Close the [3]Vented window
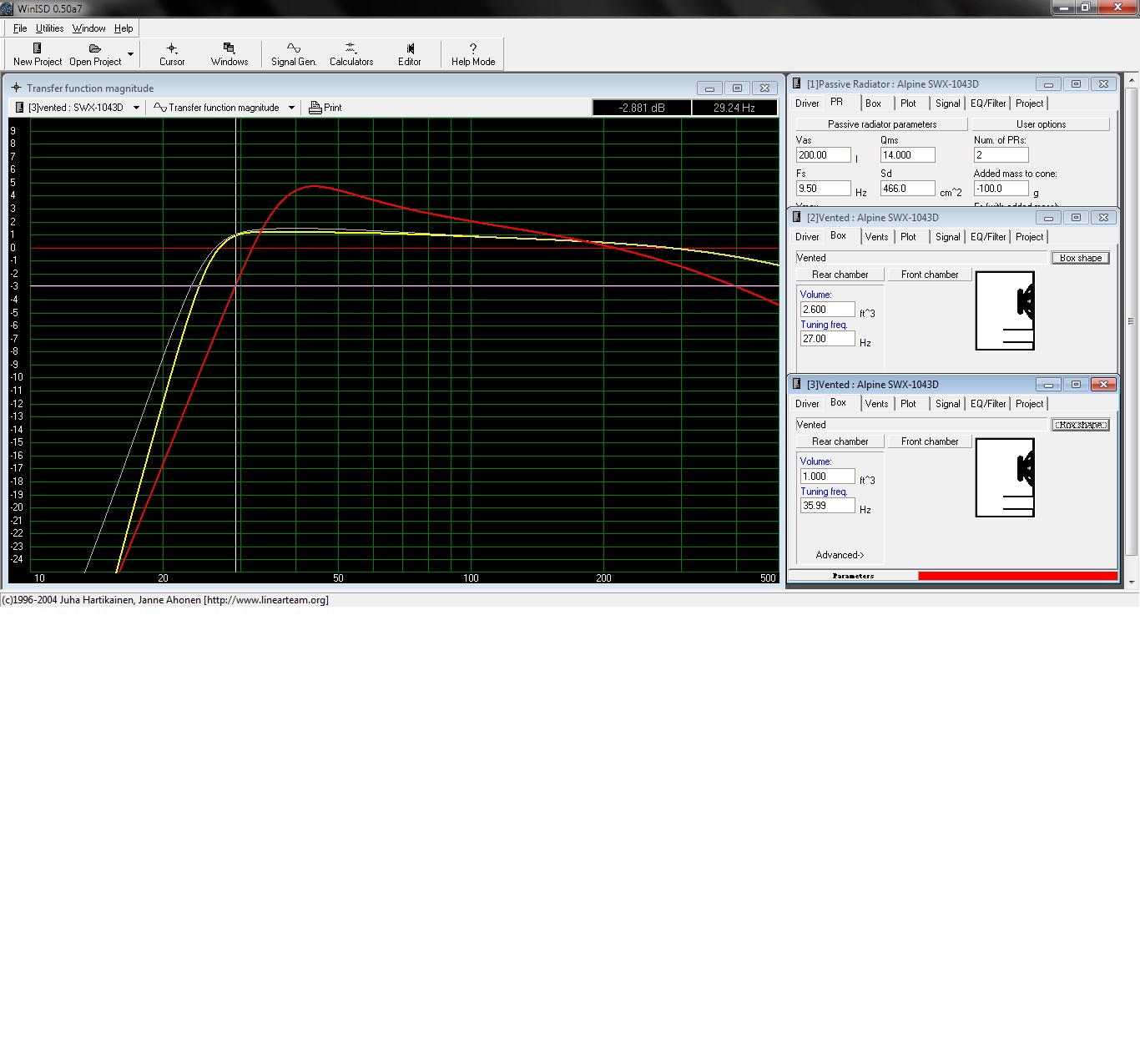The image size is (1140, 1064). (1103, 384)
